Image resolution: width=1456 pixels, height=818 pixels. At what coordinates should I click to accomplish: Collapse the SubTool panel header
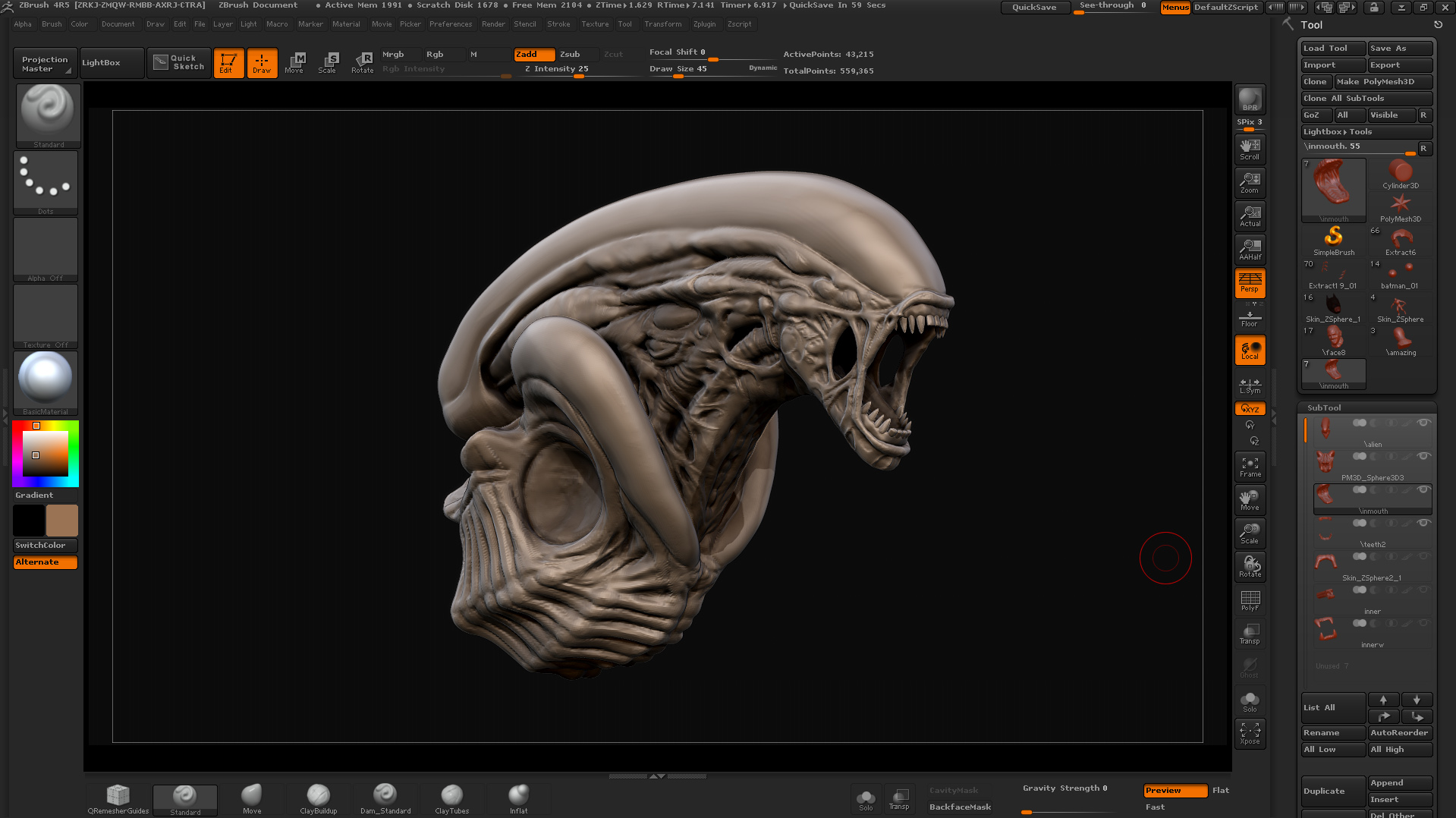tap(1324, 408)
